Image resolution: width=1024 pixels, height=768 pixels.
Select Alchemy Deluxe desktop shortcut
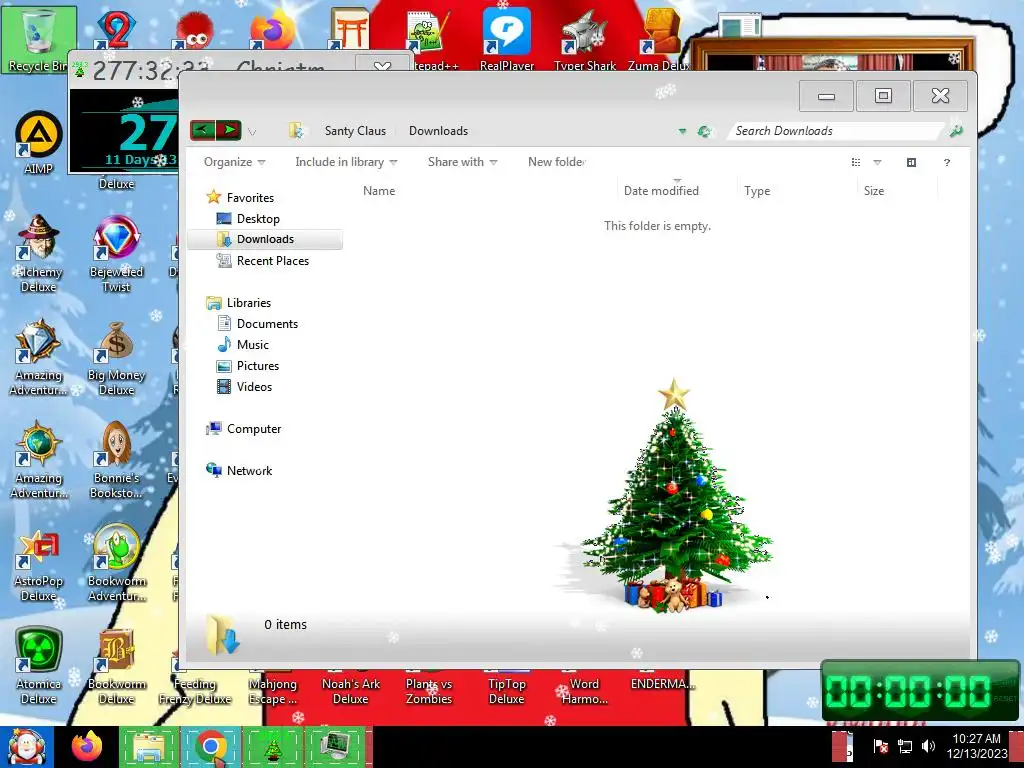coord(39,254)
